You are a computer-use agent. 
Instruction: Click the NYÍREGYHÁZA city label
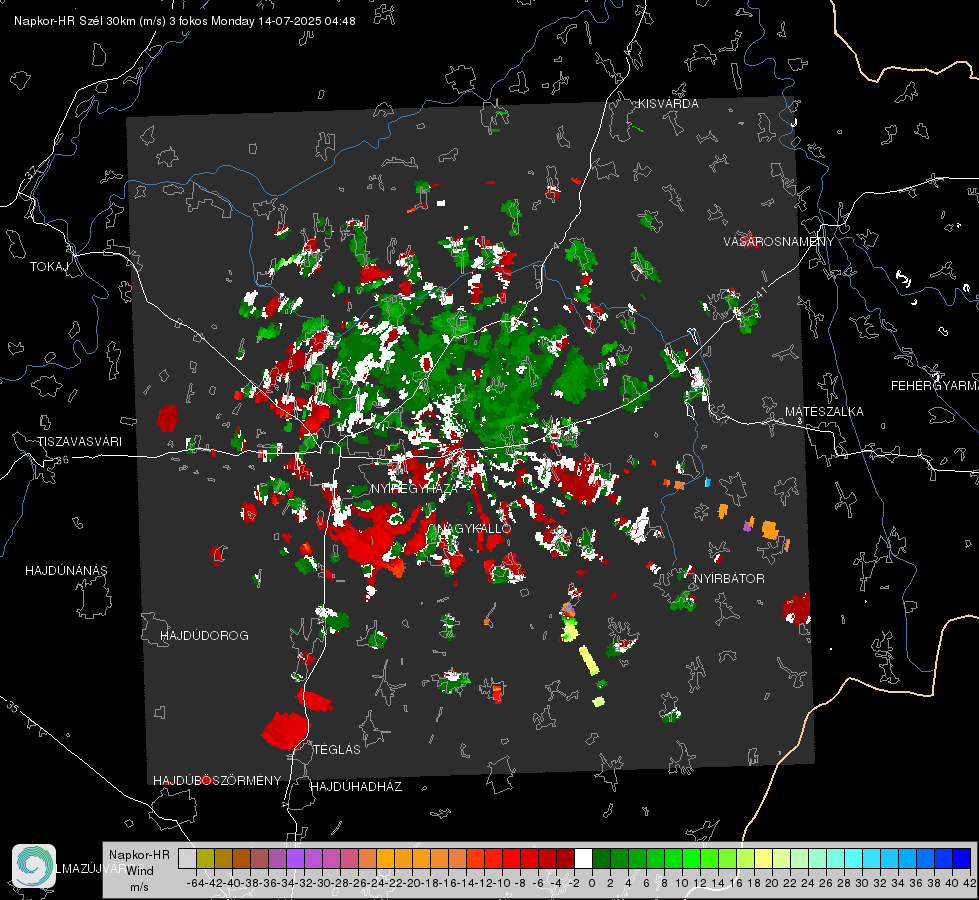pyautogui.click(x=414, y=488)
